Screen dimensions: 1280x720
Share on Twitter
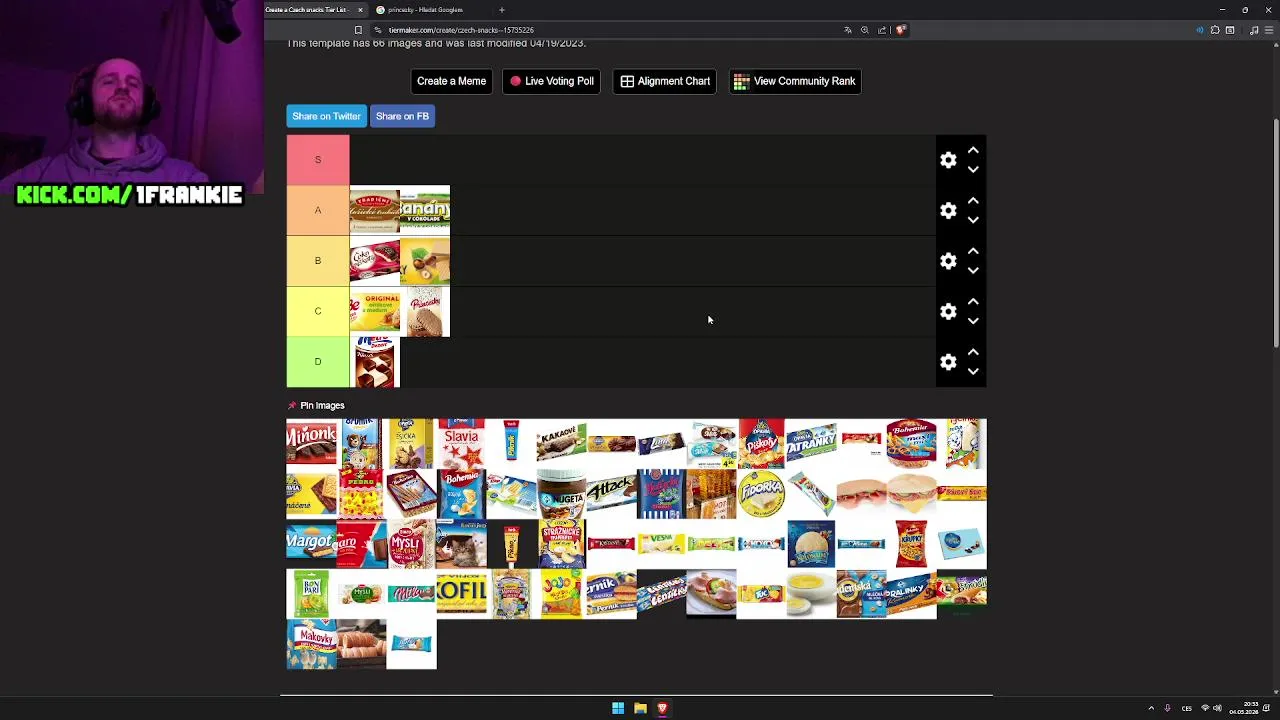(x=326, y=116)
